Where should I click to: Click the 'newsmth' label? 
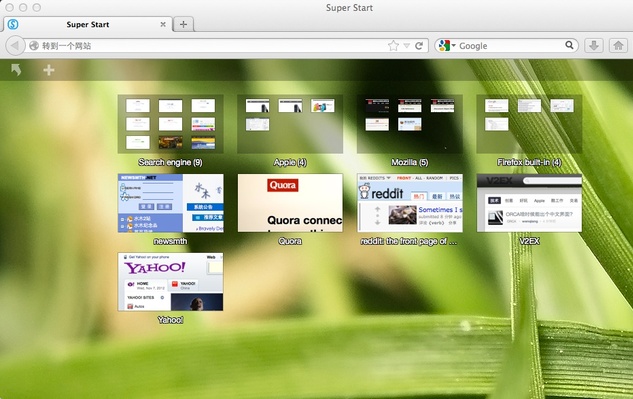pos(170,241)
